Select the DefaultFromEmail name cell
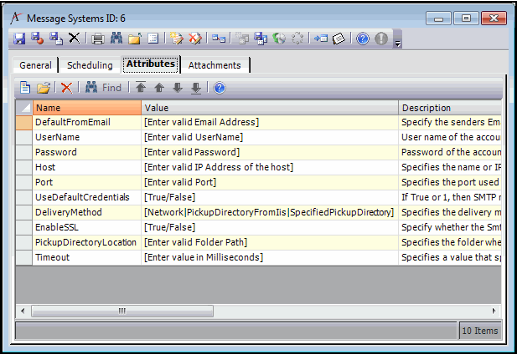517x364 pixels. [x=87, y=122]
